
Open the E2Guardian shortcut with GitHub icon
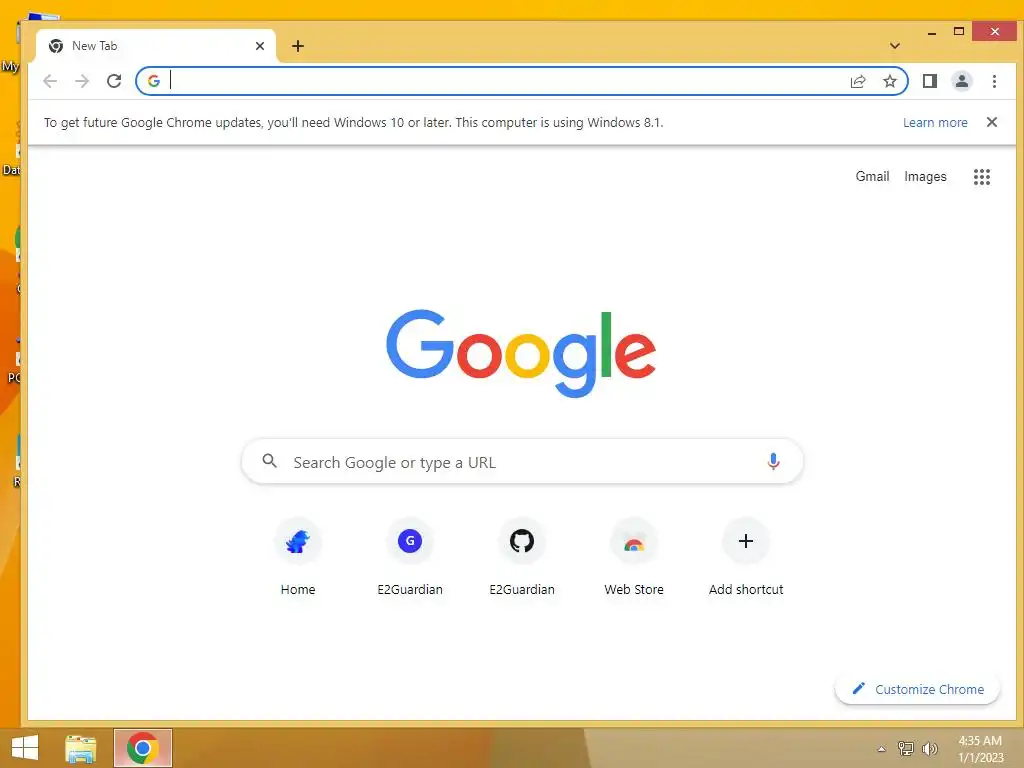522,557
